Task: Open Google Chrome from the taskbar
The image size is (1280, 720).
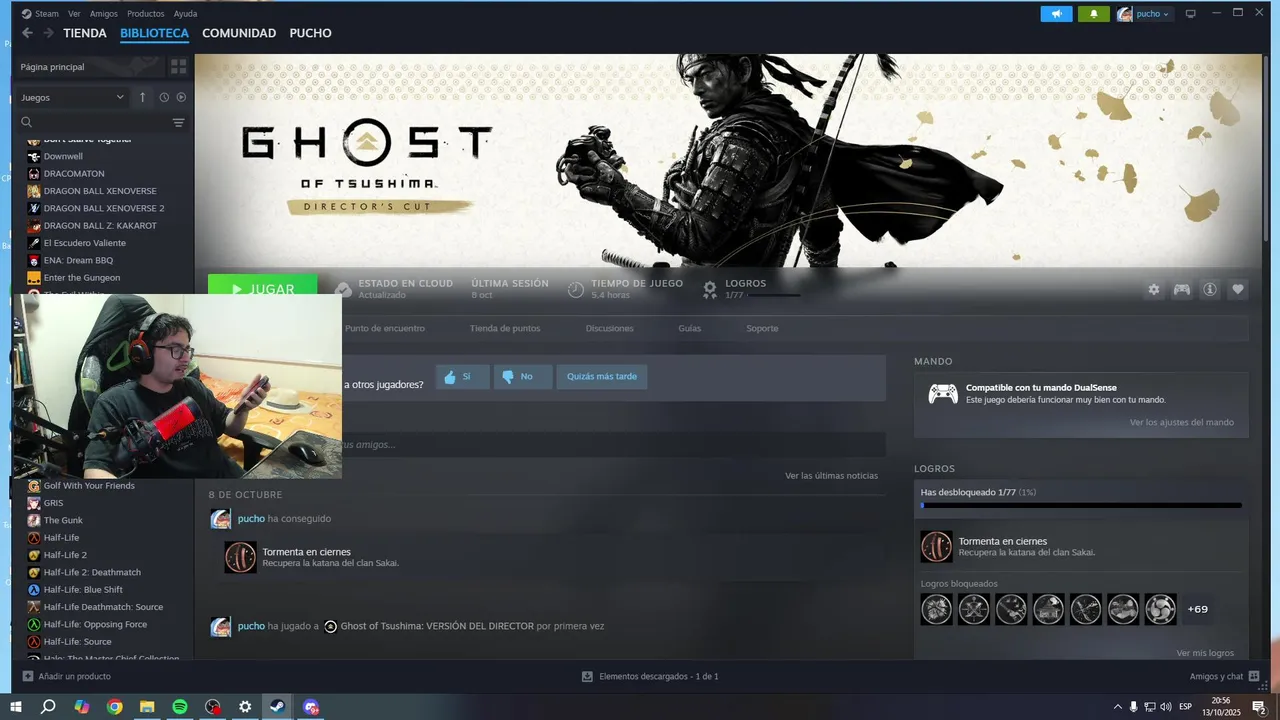Action: click(x=115, y=707)
